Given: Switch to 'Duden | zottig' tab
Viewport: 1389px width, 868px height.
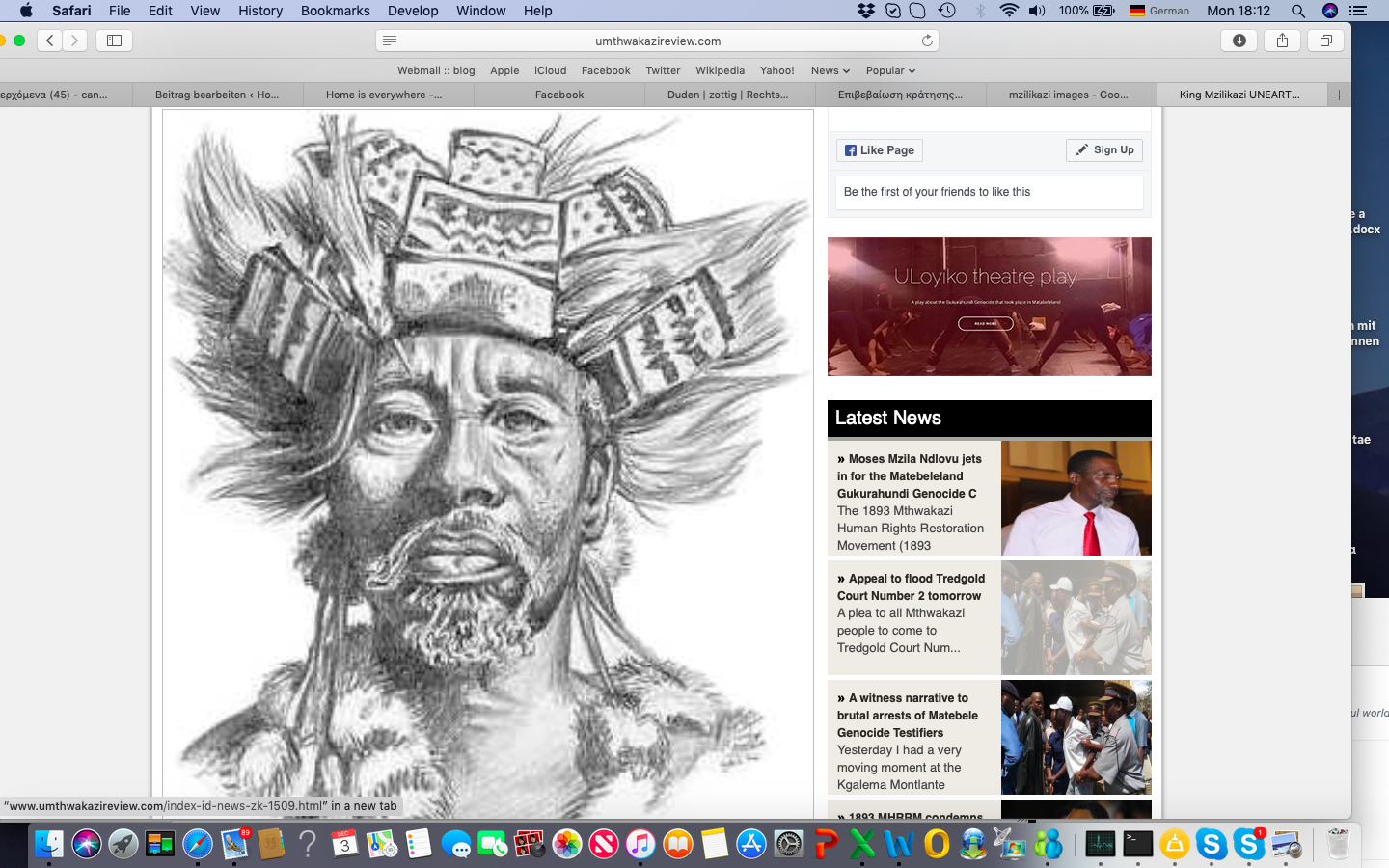Looking at the screenshot, I should [727, 95].
